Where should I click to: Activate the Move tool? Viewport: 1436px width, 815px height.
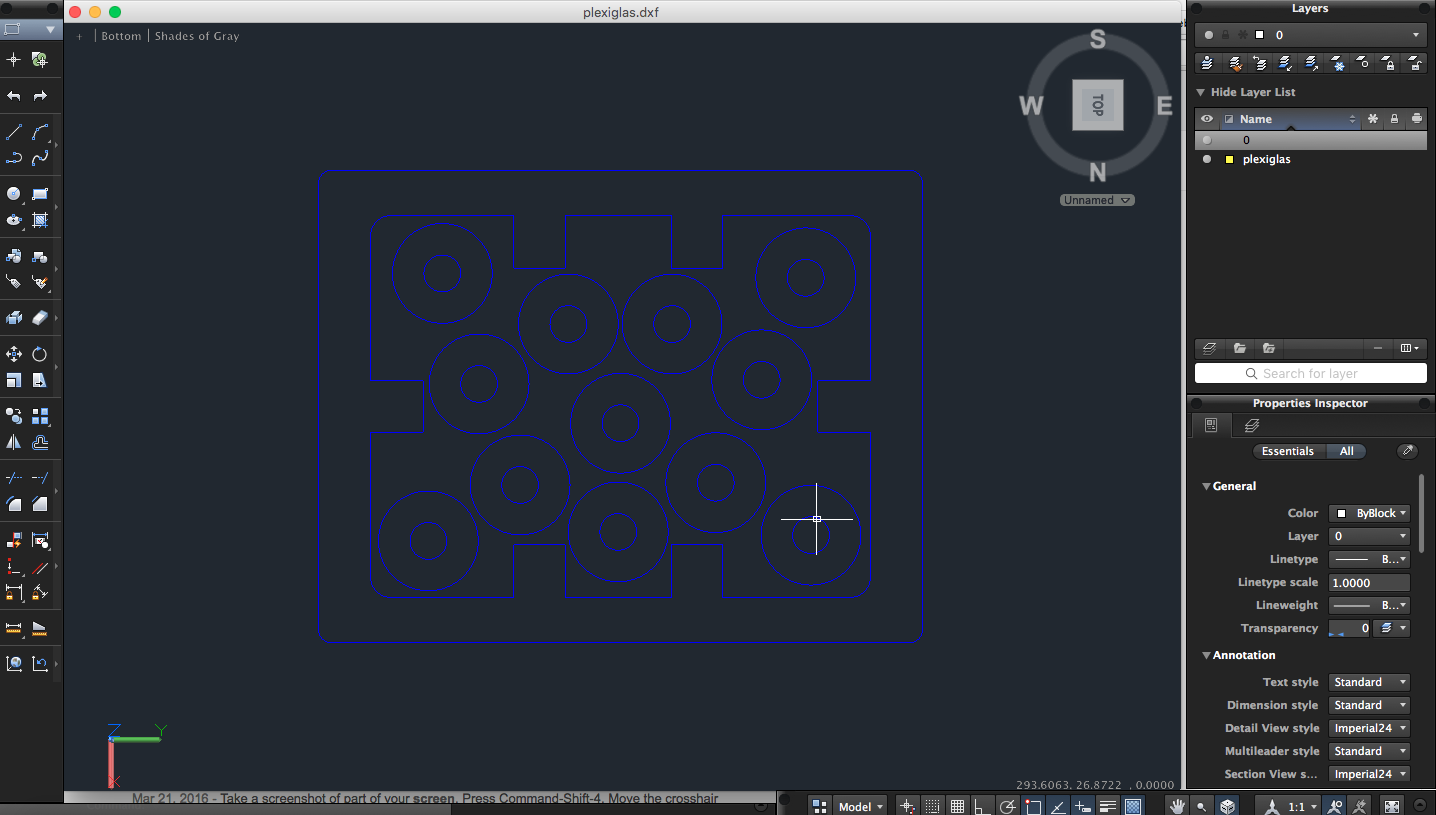point(14,354)
